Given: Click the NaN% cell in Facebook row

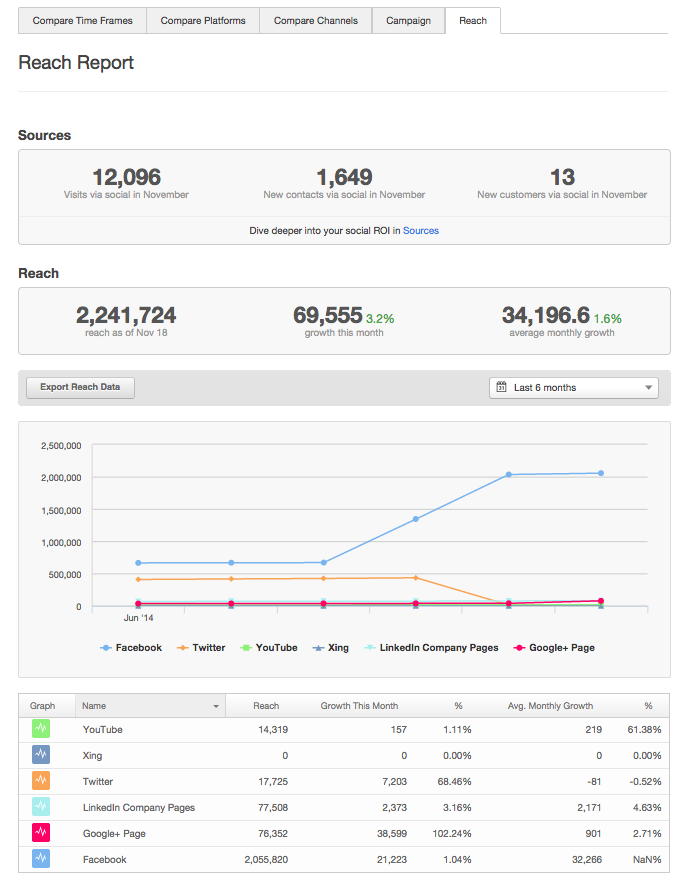Looking at the screenshot, I should [x=647, y=859].
